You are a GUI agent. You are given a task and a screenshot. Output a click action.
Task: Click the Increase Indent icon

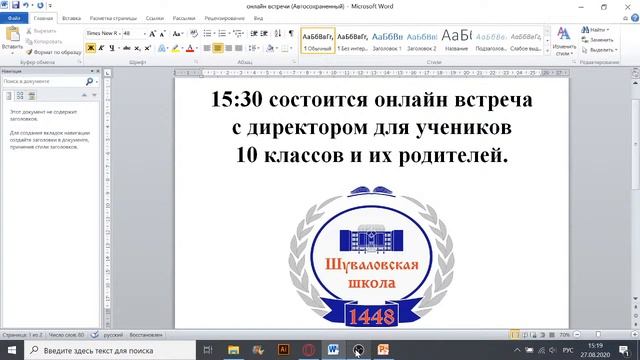[264, 33]
